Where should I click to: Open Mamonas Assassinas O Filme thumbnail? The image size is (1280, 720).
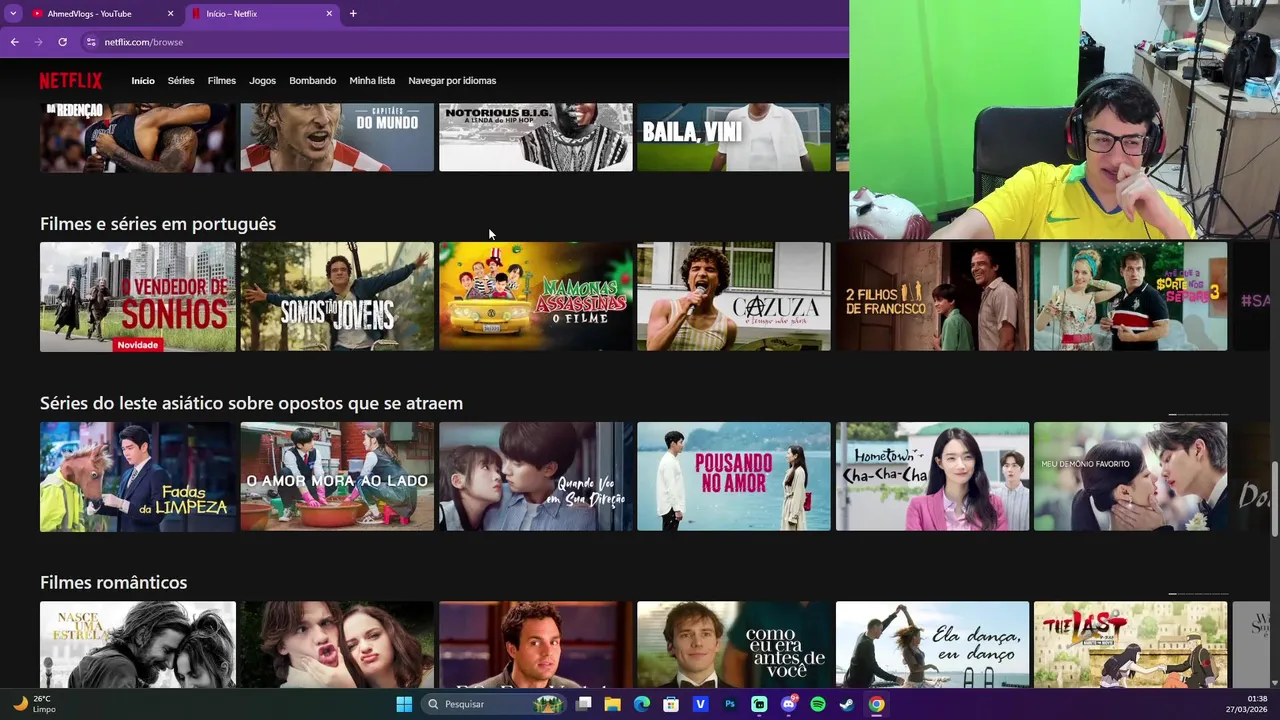(536, 296)
